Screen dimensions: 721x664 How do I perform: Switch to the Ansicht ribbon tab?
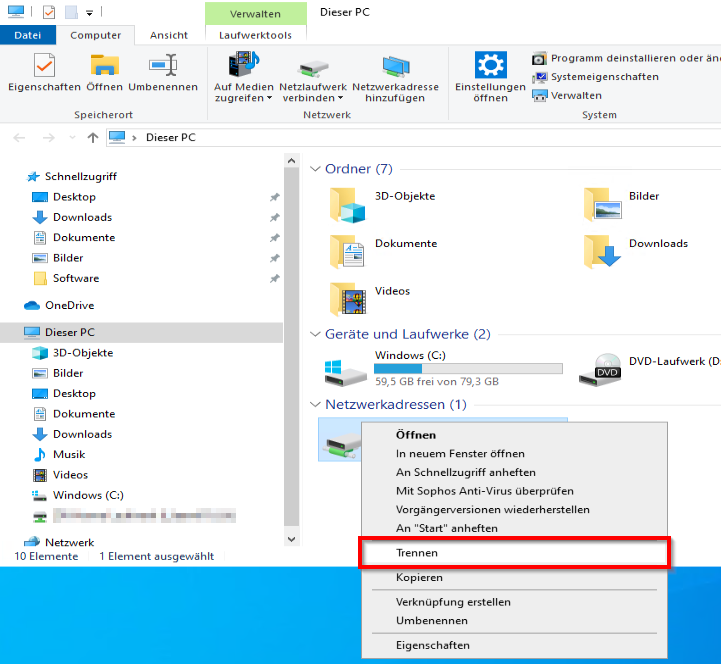coord(169,35)
